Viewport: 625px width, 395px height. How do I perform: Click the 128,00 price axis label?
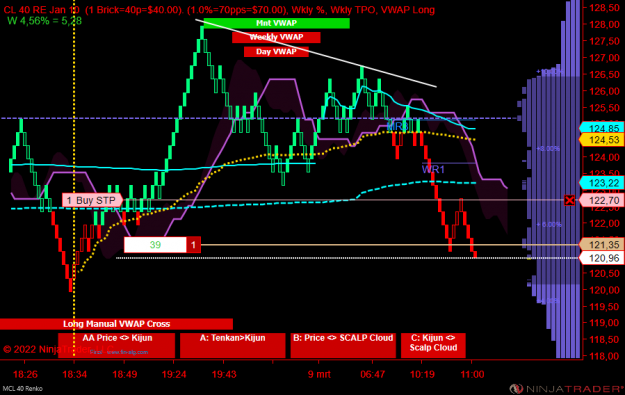(604, 24)
